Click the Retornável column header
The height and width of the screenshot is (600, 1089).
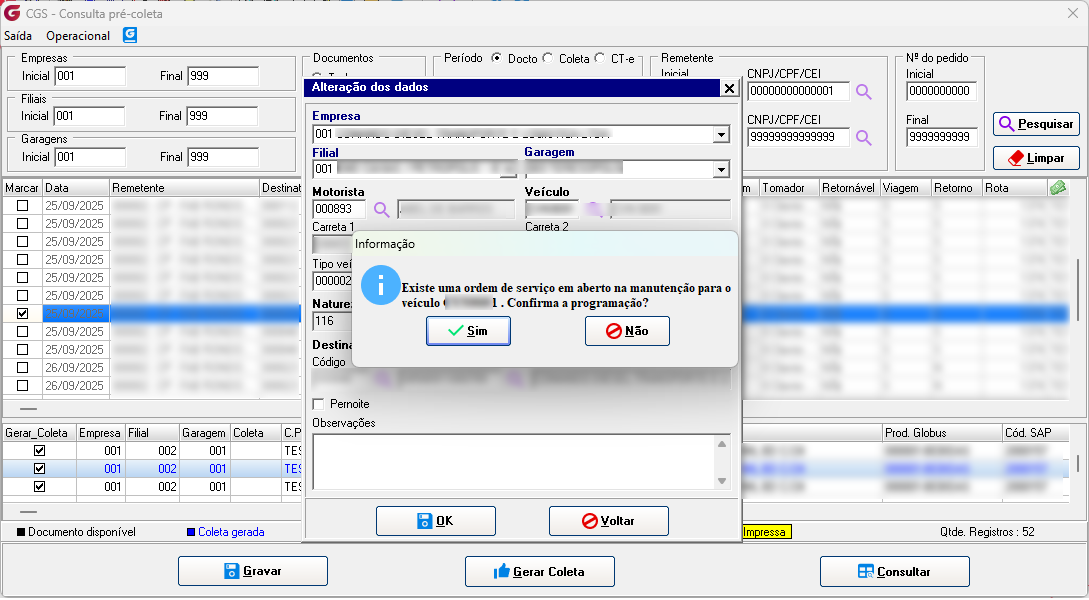pos(849,188)
